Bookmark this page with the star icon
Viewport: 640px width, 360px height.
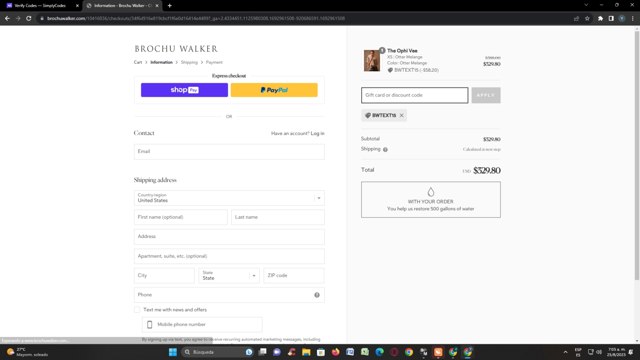pos(587,18)
